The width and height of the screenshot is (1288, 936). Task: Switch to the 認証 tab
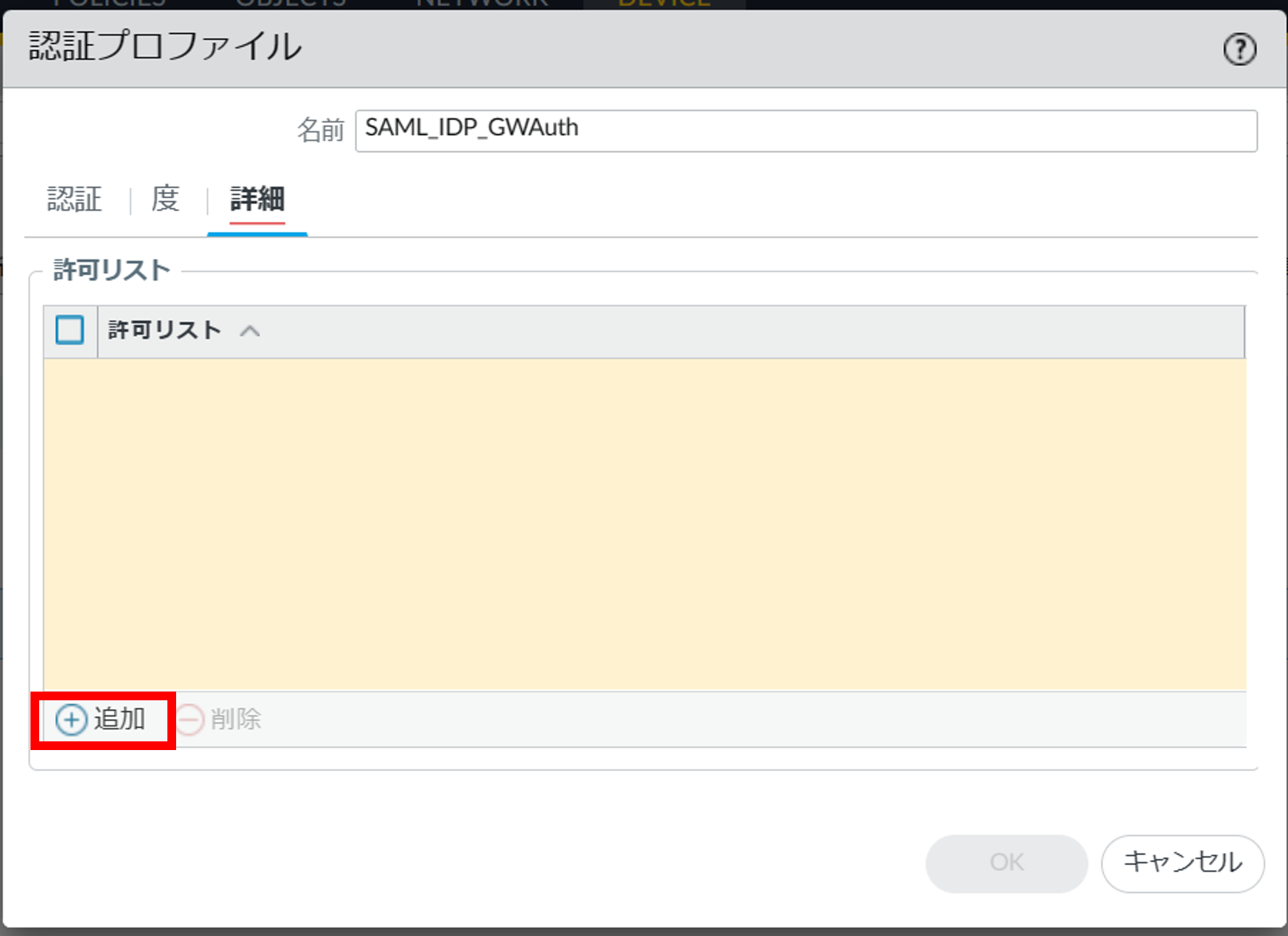(75, 200)
